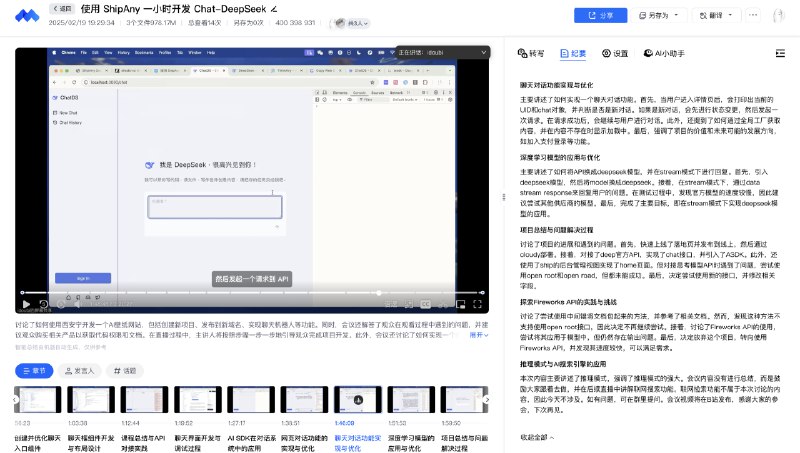Click the chapter label 课程总结与API对接实践
Viewport: 800px width, 453px height.
point(143,443)
